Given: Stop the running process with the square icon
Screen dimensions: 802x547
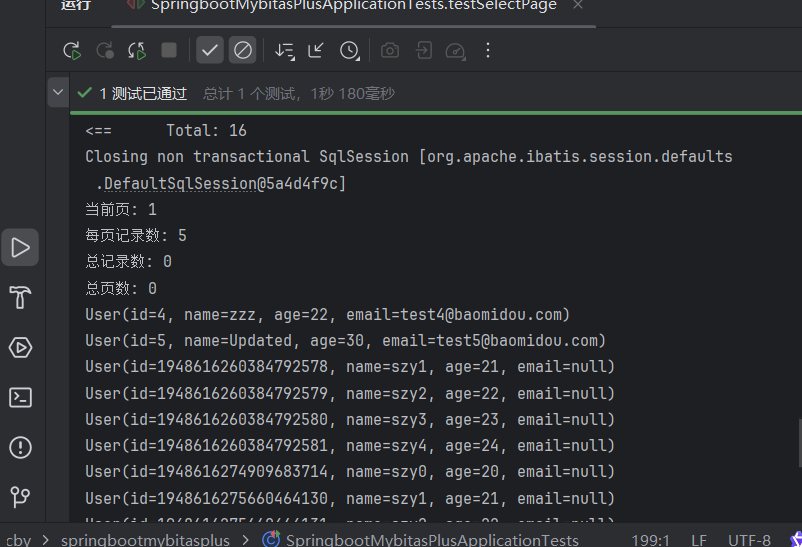Looking at the screenshot, I should 169,50.
